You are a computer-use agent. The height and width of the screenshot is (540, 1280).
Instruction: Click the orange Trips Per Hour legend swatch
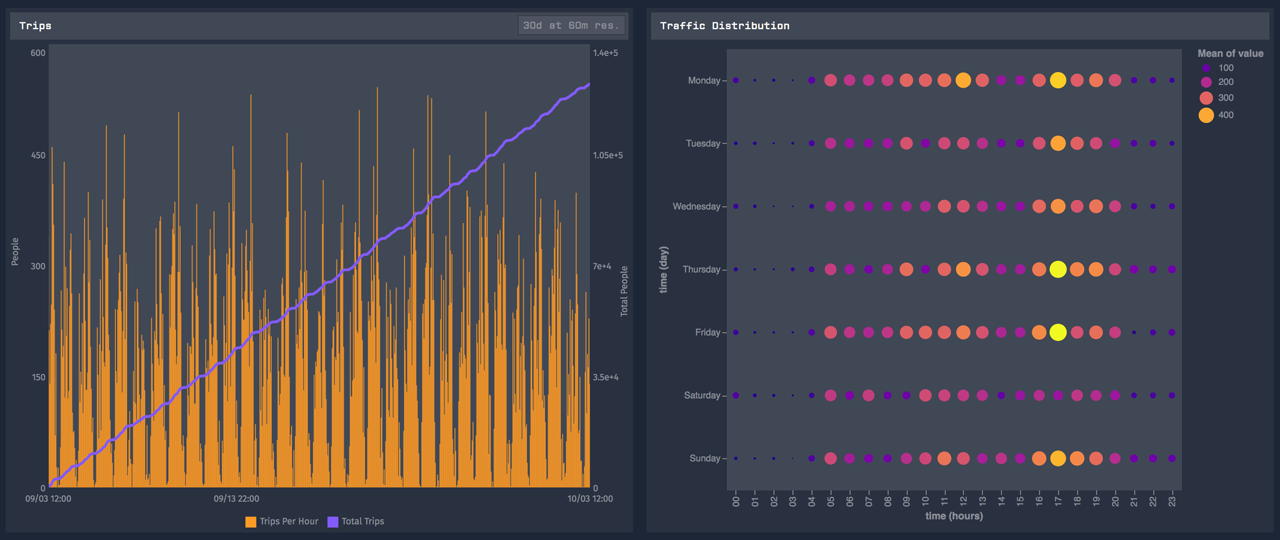(x=250, y=521)
